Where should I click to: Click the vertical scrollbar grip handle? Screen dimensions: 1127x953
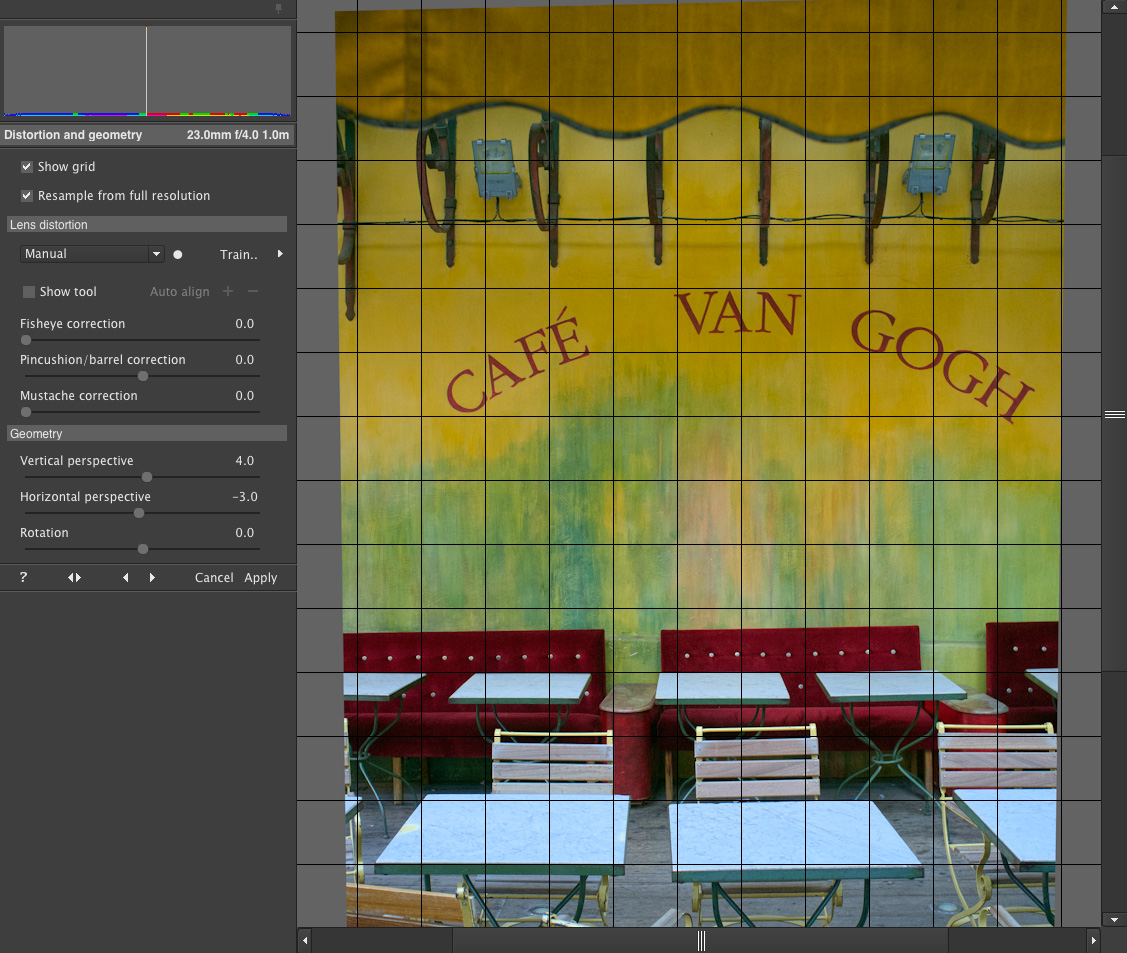coord(1115,415)
